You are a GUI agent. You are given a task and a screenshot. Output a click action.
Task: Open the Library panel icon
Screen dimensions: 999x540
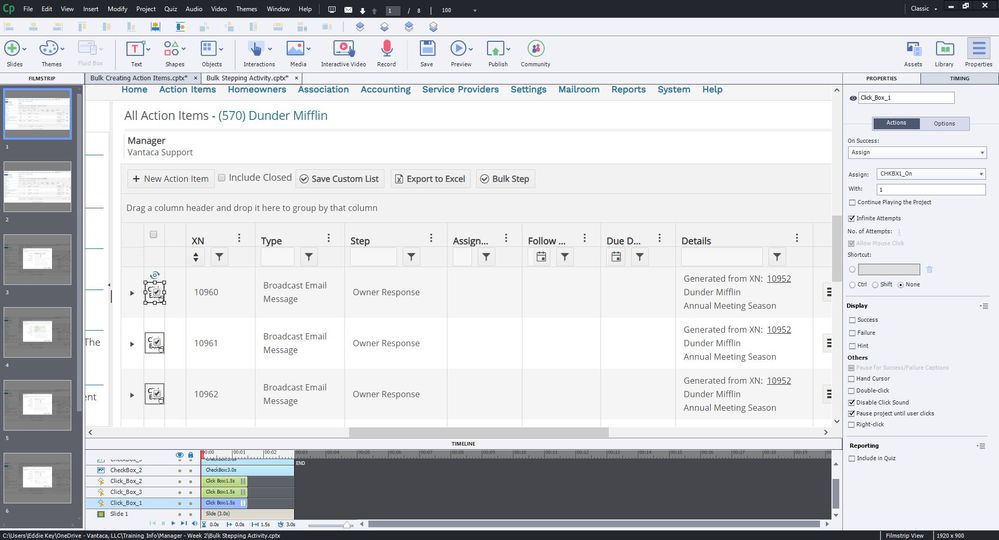click(x=944, y=49)
